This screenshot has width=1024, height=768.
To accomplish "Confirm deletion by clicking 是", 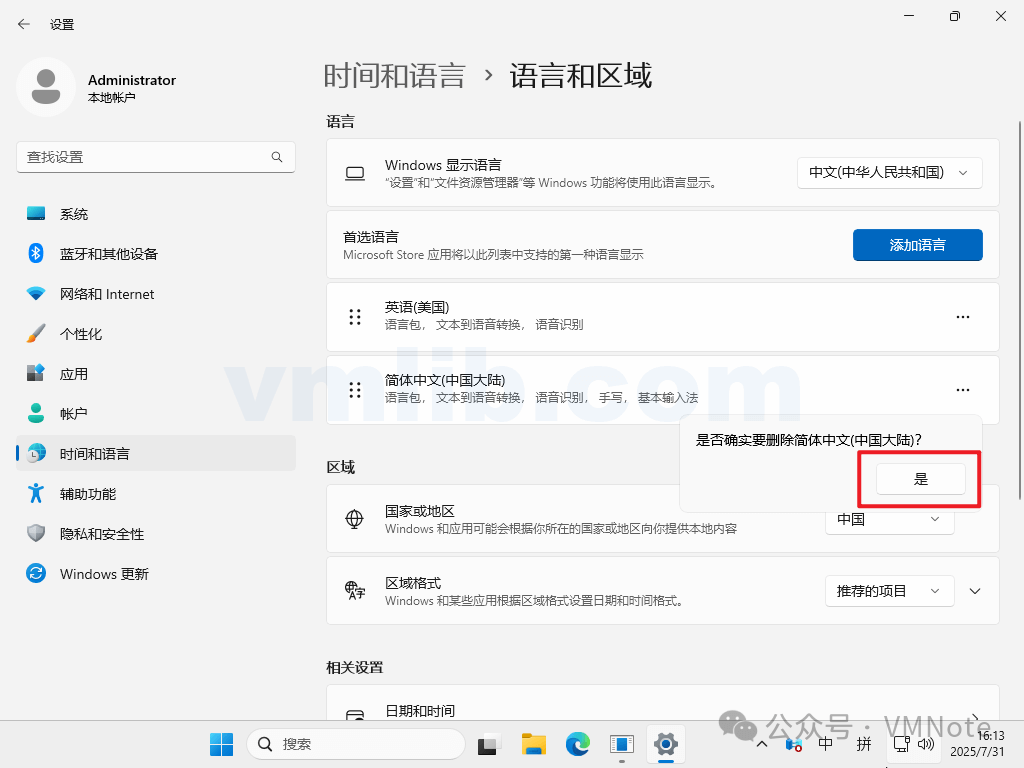I will coord(918,479).
